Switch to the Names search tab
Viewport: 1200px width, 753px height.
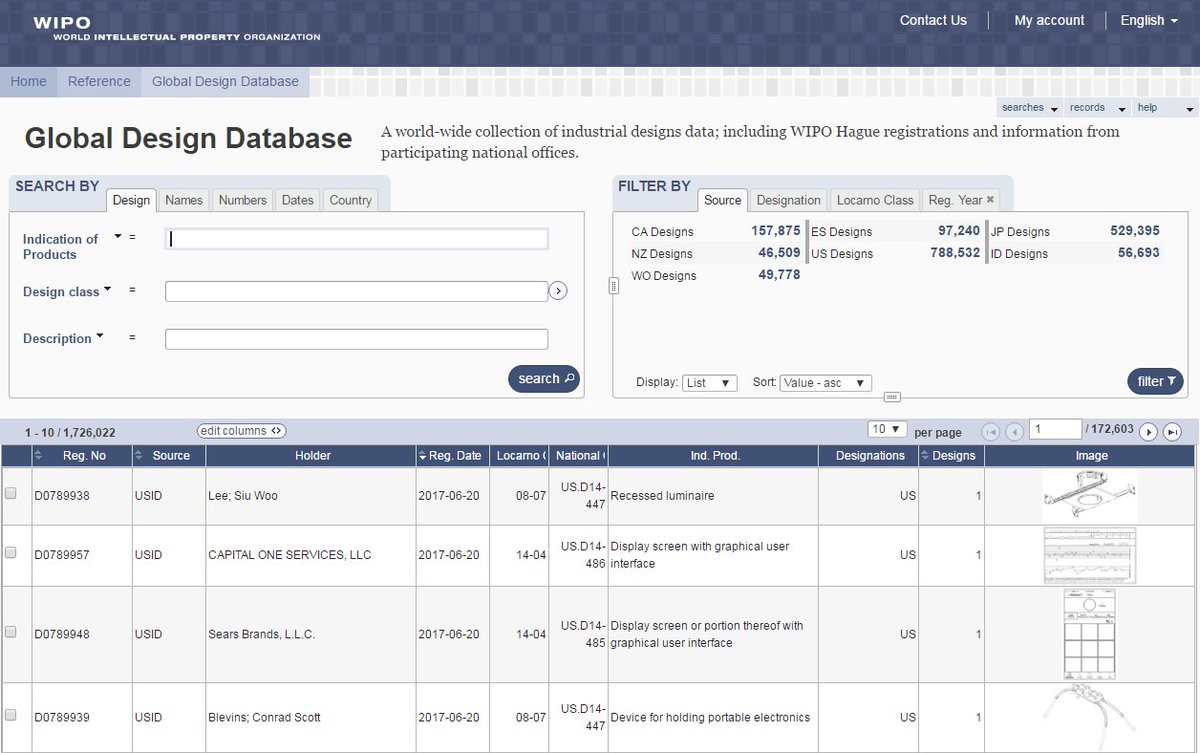pyautogui.click(x=184, y=200)
